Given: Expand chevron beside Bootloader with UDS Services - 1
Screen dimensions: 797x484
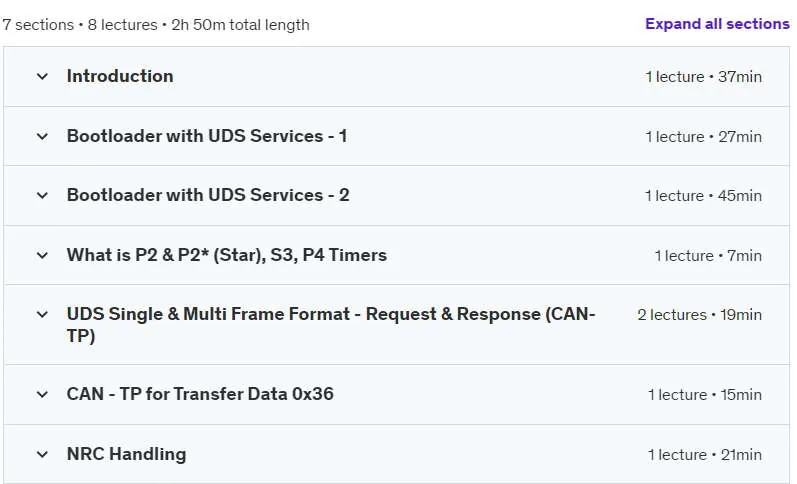Looking at the screenshot, I should click(42, 136).
